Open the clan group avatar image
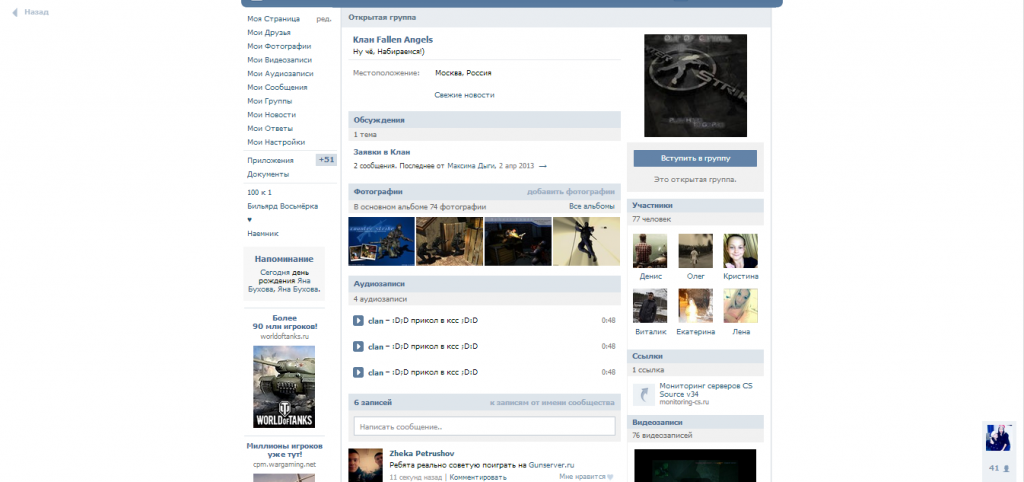The width and height of the screenshot is (1024, 482). pos(694,85)
